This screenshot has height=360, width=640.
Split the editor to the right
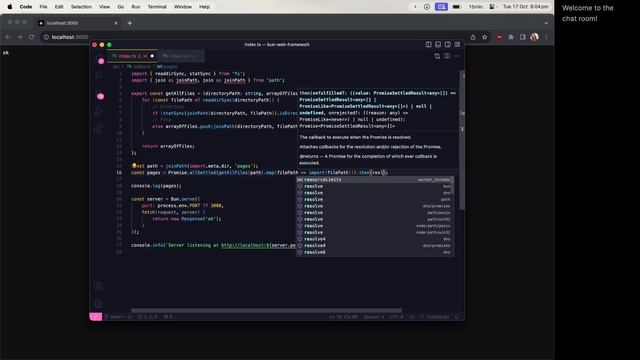[x=447, y=56]
